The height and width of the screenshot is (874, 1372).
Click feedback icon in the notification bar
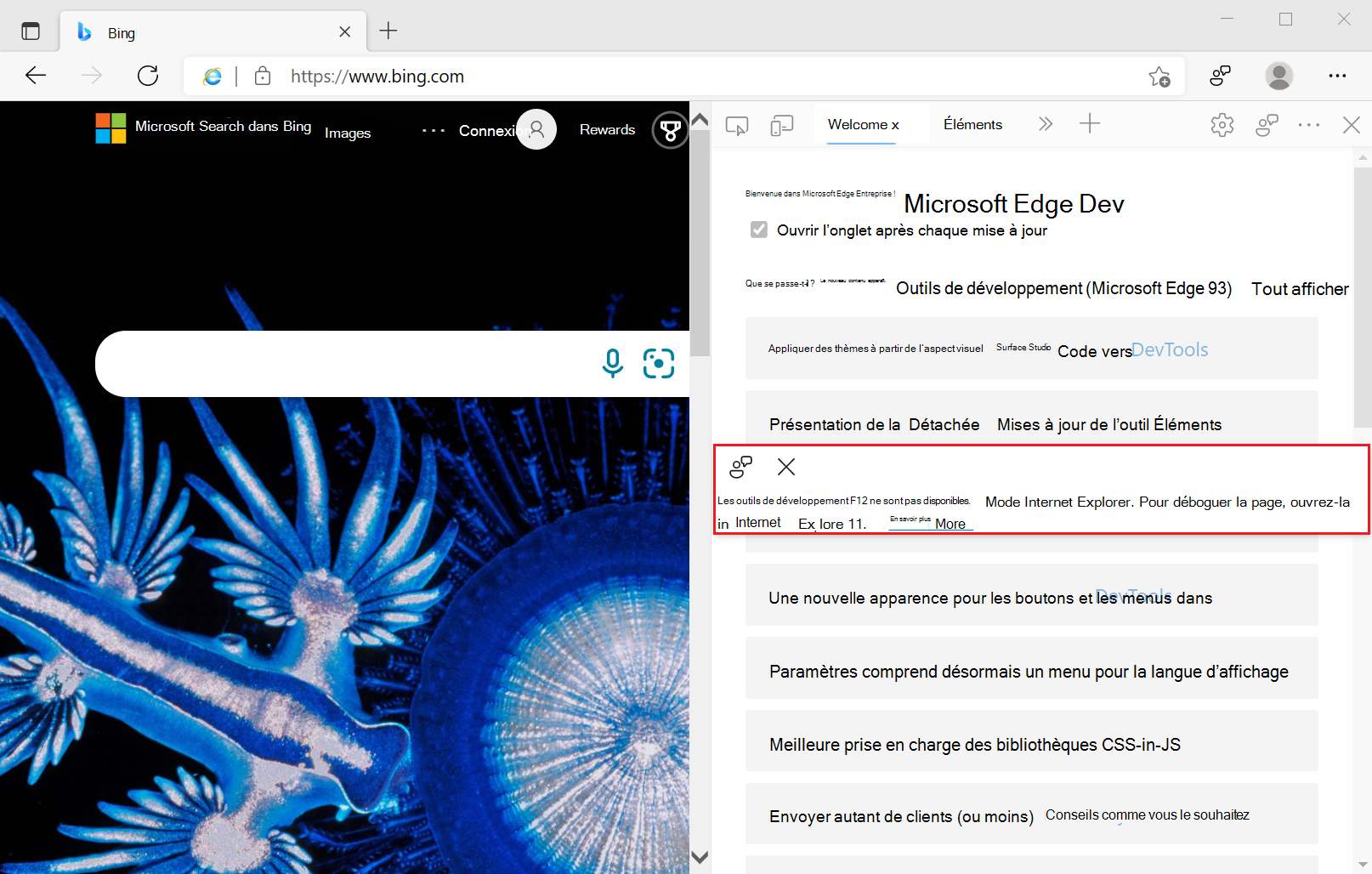740,467
